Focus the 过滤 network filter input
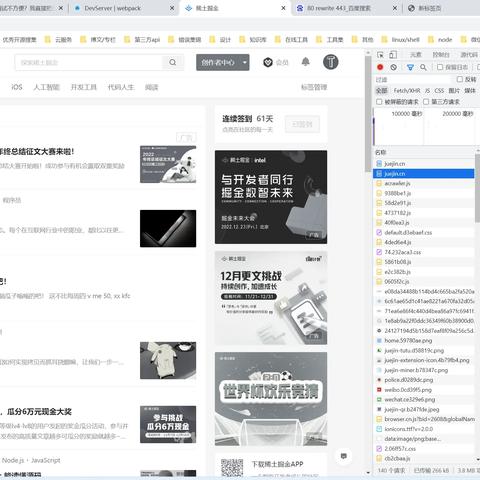 click(x=413, y=79)
